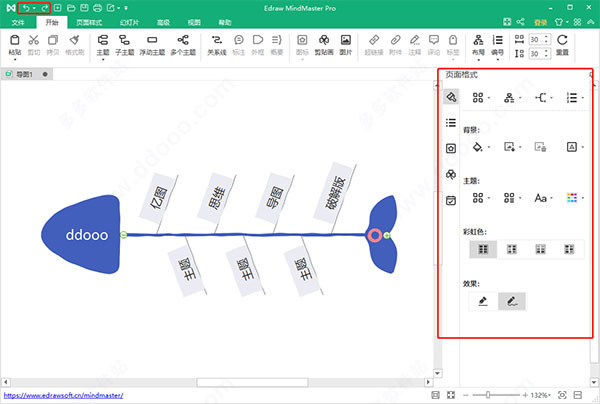Enable the hand-drawn 效果 style button
This screenshot has height=404, width=600.
point(512,301)
